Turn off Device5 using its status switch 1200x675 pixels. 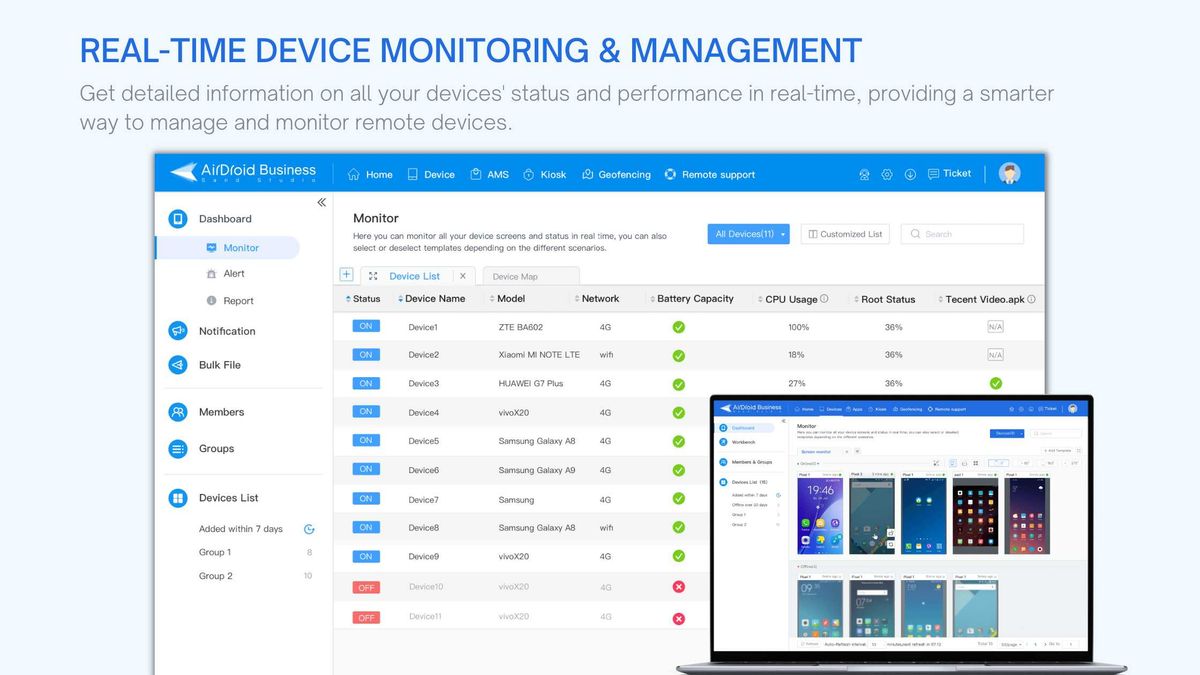366,441
